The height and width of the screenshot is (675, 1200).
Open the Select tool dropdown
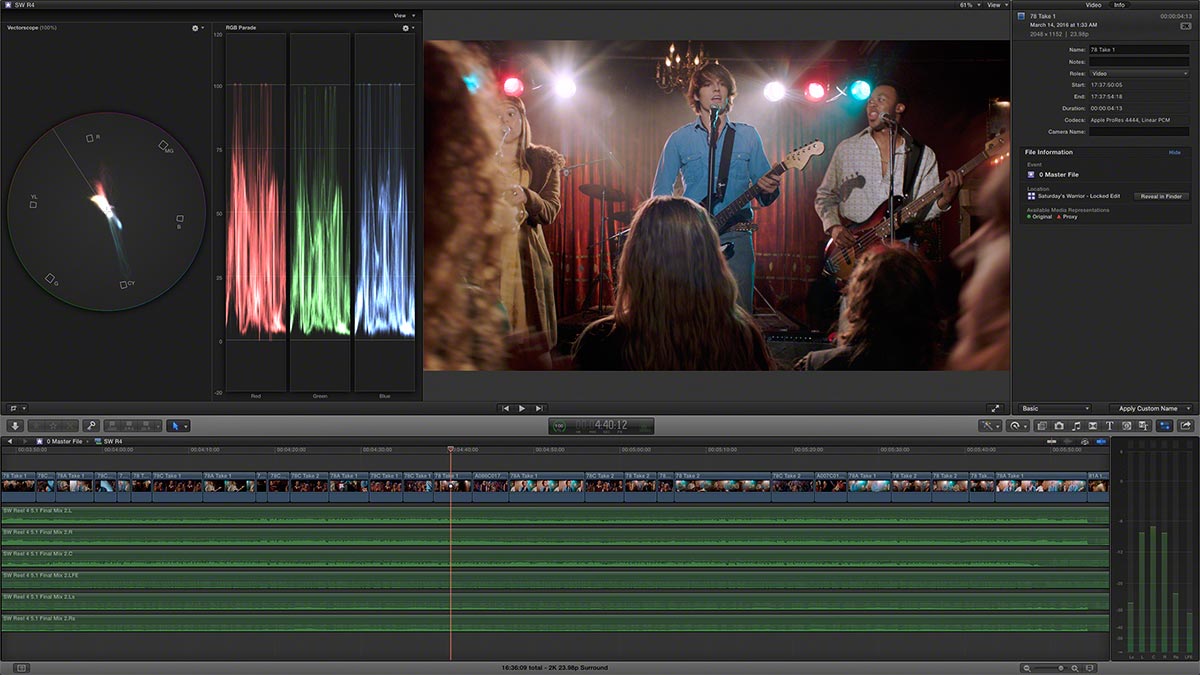pos(177,426)
